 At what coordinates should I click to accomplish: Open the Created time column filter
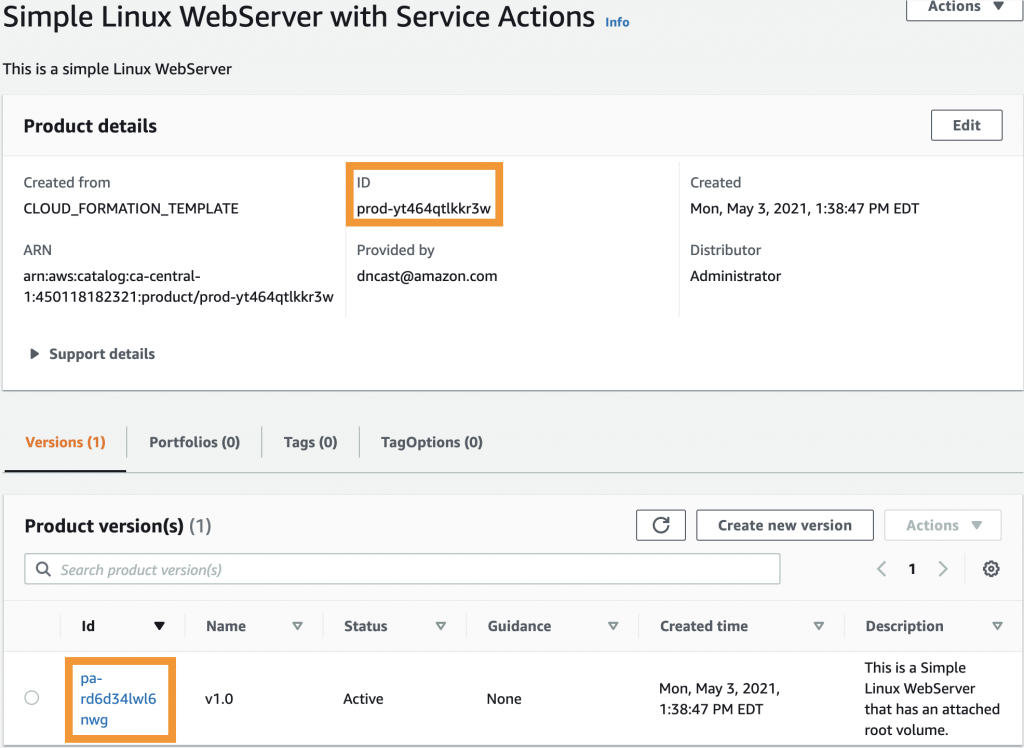820,626
